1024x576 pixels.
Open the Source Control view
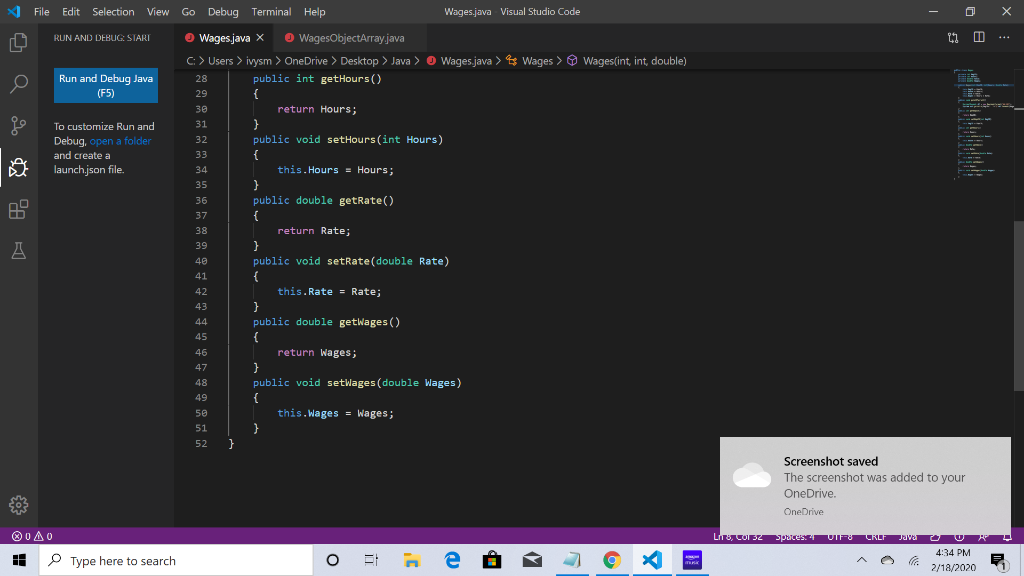[18, 125]
